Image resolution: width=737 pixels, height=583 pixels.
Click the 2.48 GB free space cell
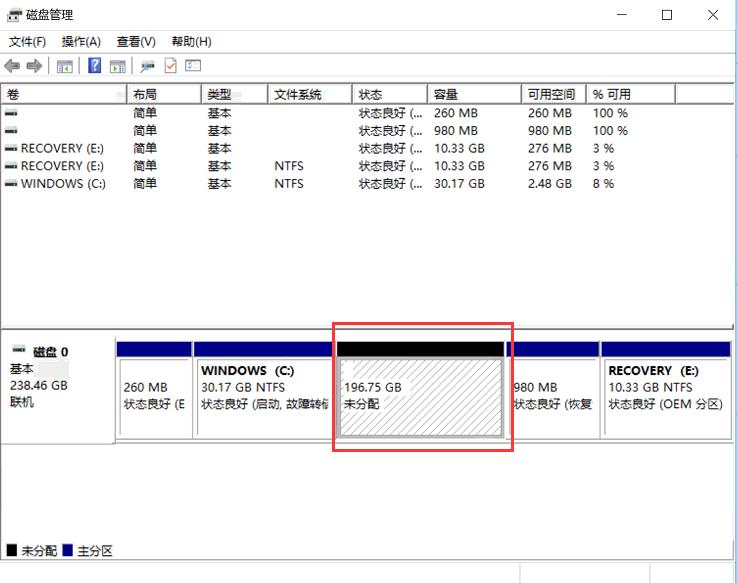tap(549, 183)
